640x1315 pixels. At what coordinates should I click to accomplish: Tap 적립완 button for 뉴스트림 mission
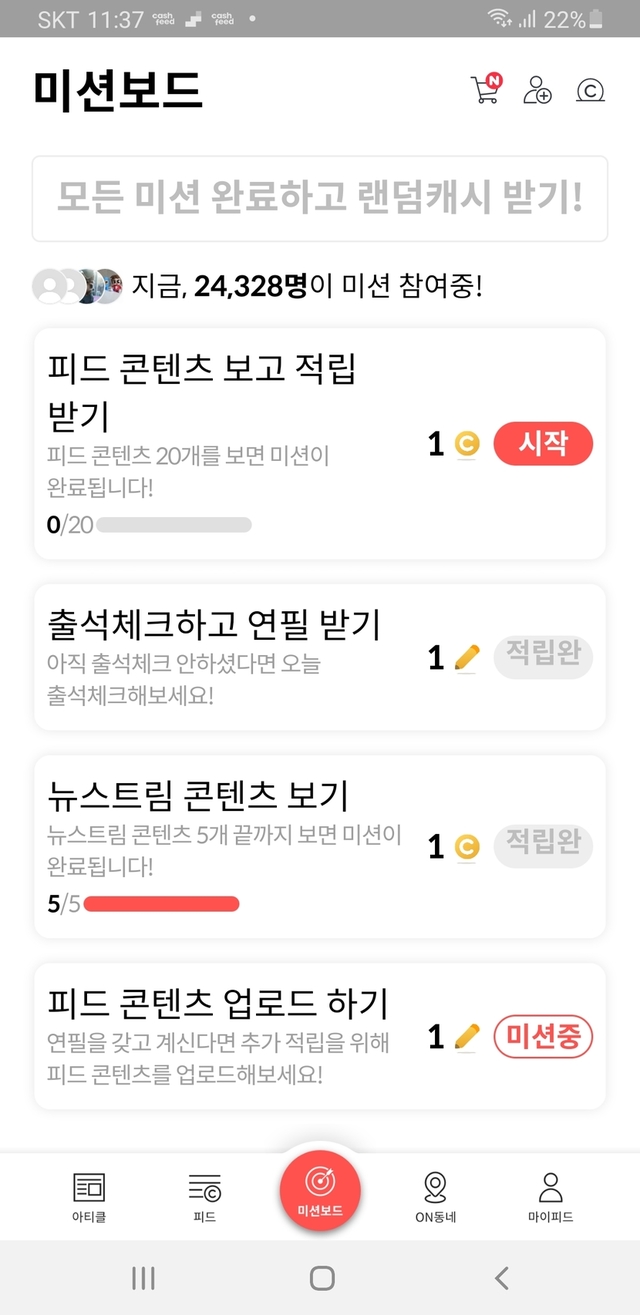[543, 846]
